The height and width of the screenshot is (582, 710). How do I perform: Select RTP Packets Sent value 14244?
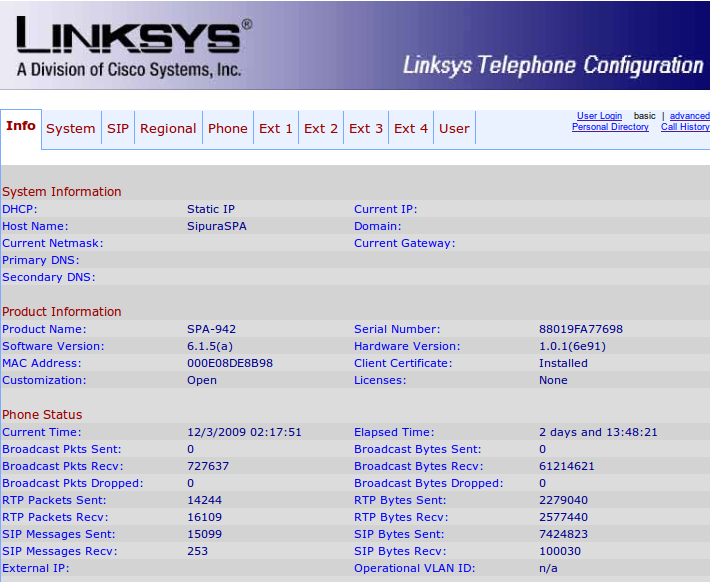204,500
